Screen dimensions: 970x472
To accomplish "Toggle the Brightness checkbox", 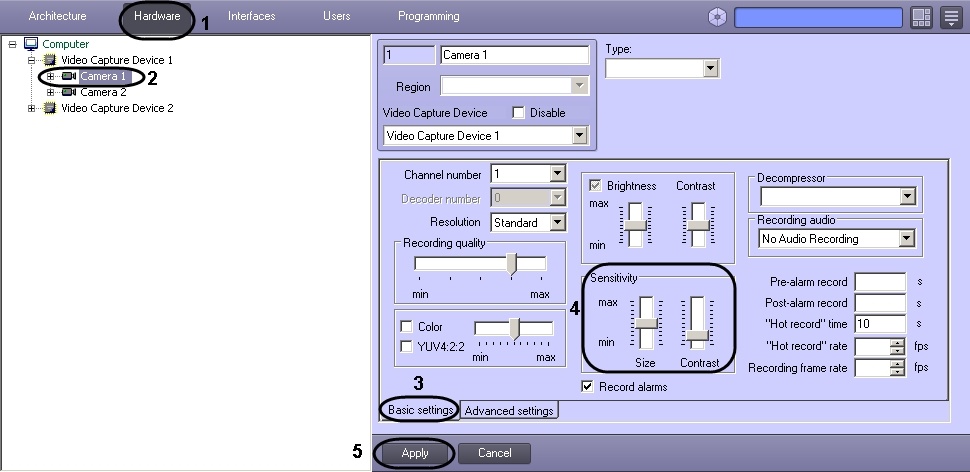I will pos(596,186).
